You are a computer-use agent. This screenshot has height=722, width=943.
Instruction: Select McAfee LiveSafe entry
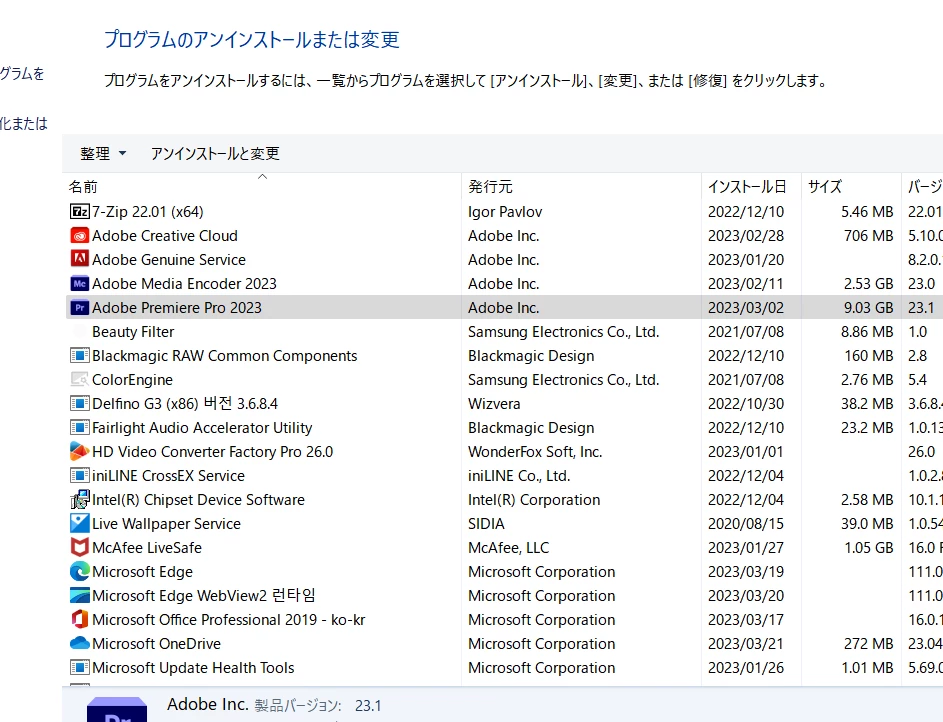[147, 548]
